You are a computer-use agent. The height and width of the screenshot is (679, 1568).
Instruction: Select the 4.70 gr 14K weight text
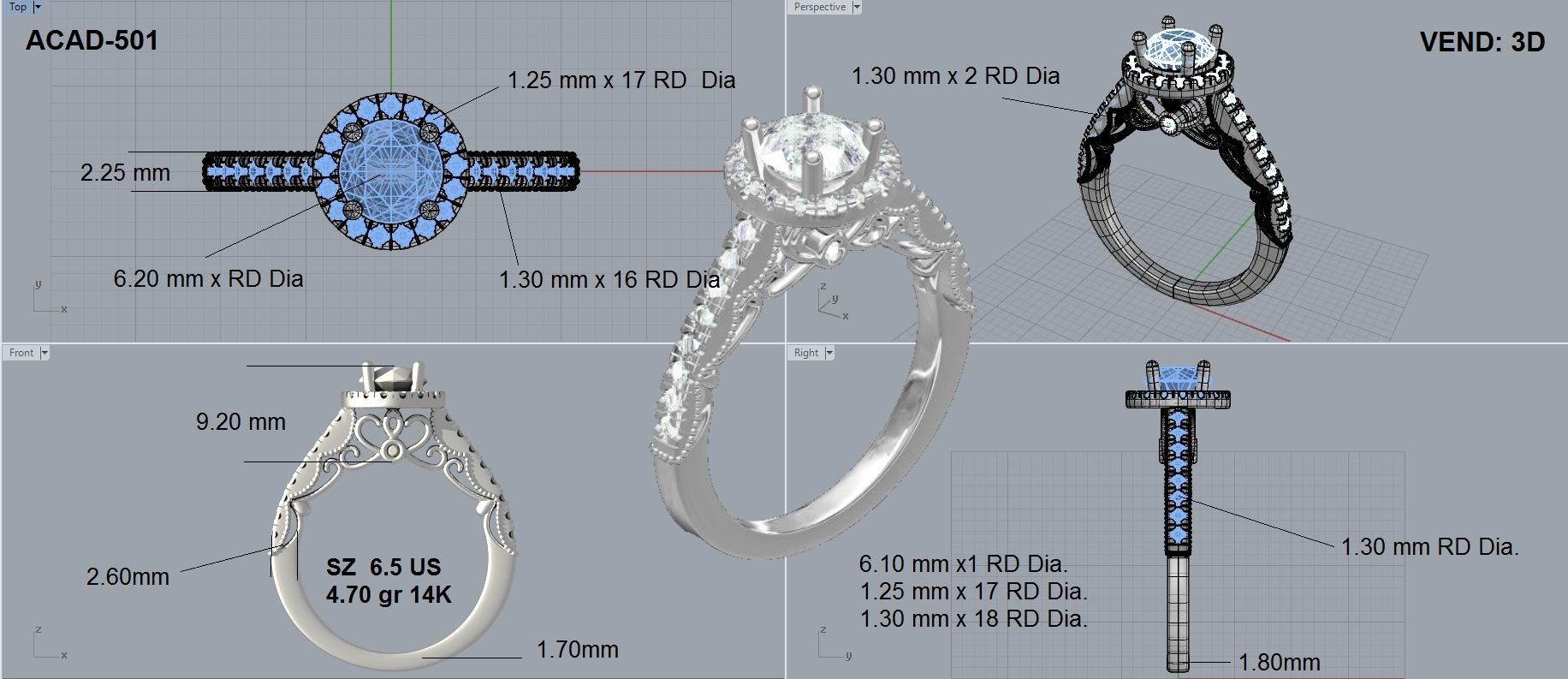coord(389,594)
